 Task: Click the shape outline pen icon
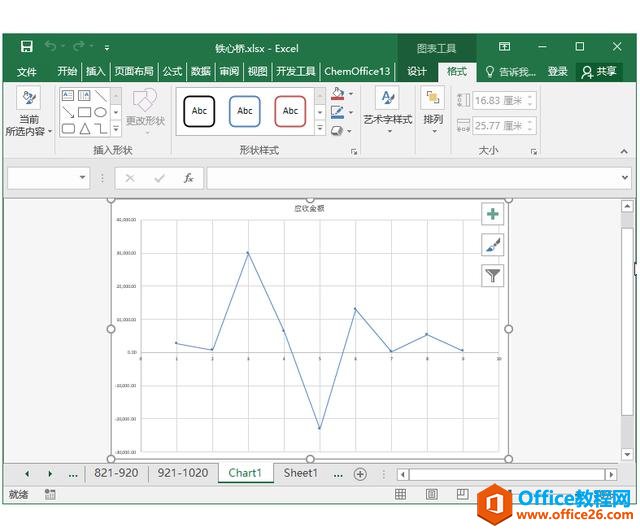(338, 112)
